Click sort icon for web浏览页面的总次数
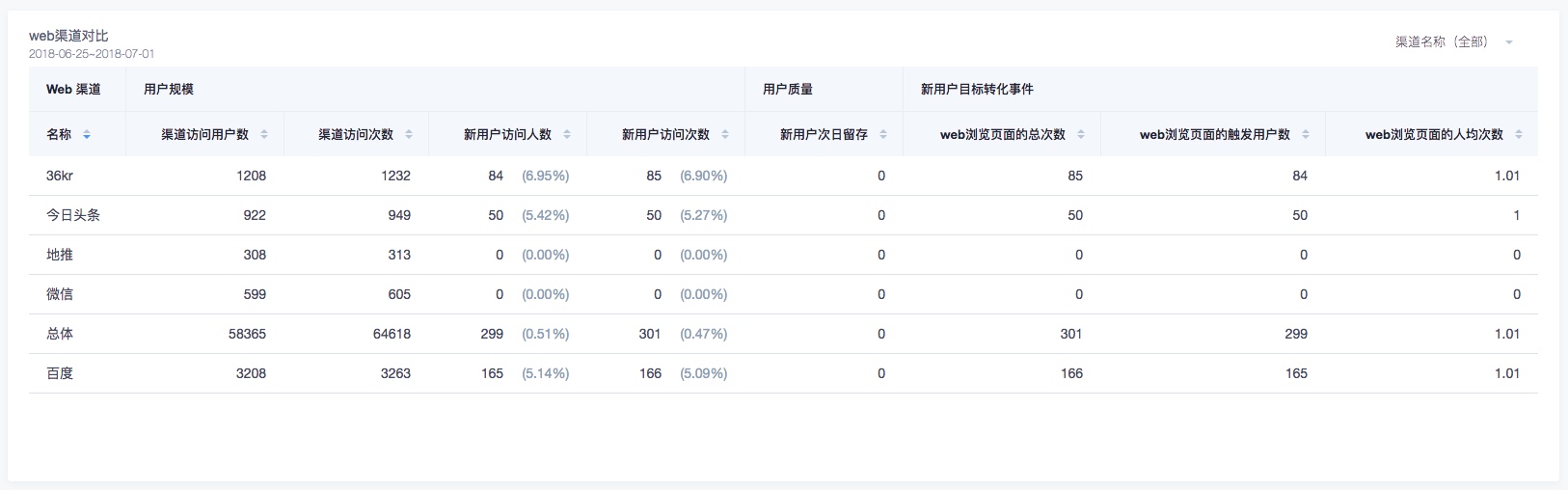Screen dimensions: 1568x490 (1081, 135)
